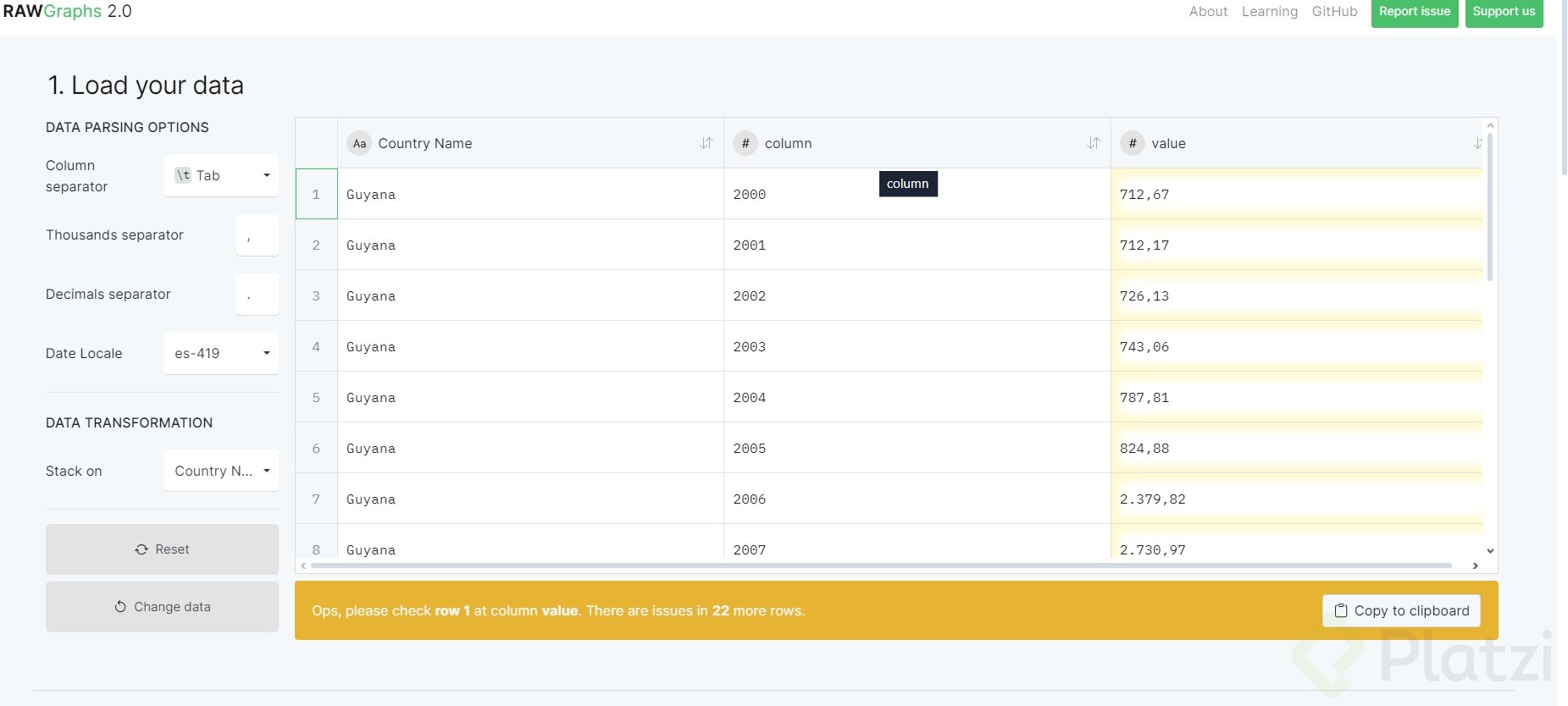This screenshot has height=706, width=1568.
Task: Click the value cell 712,67
Action: click(1297, 194)
